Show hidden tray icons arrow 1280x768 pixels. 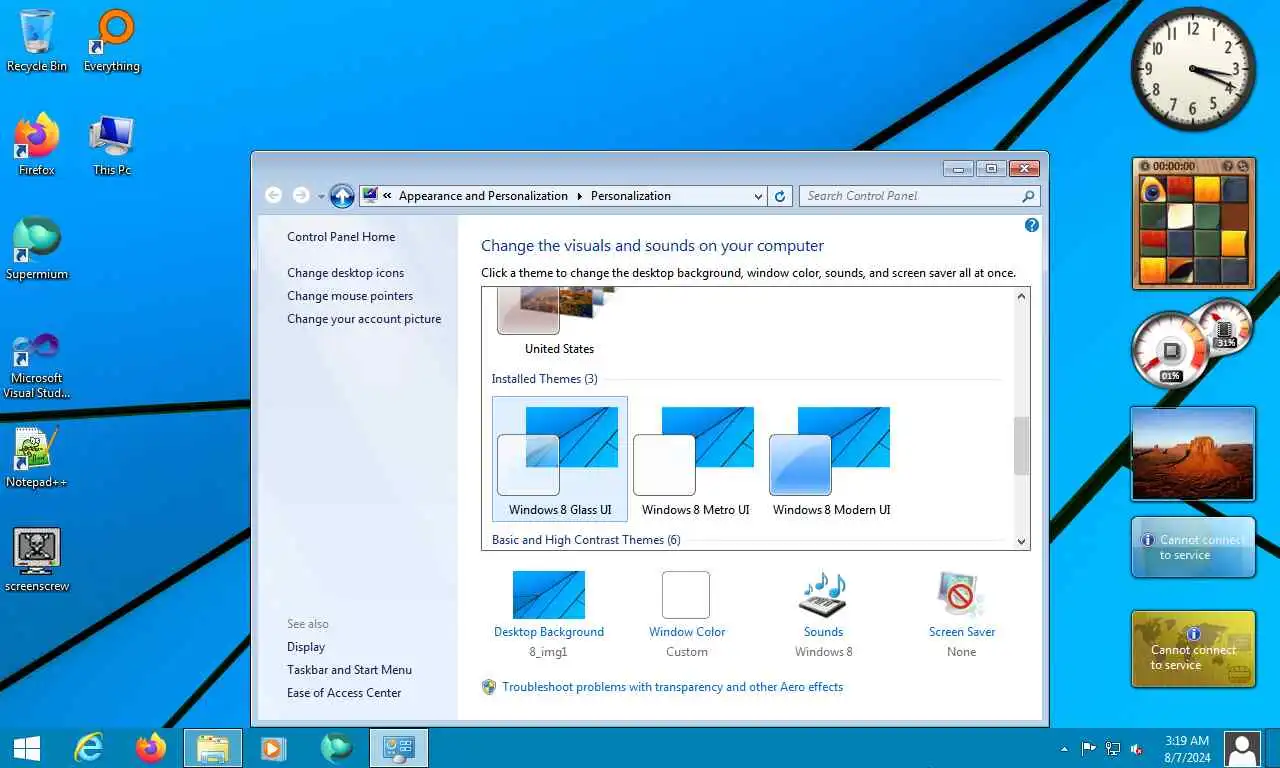(1064, 748)
